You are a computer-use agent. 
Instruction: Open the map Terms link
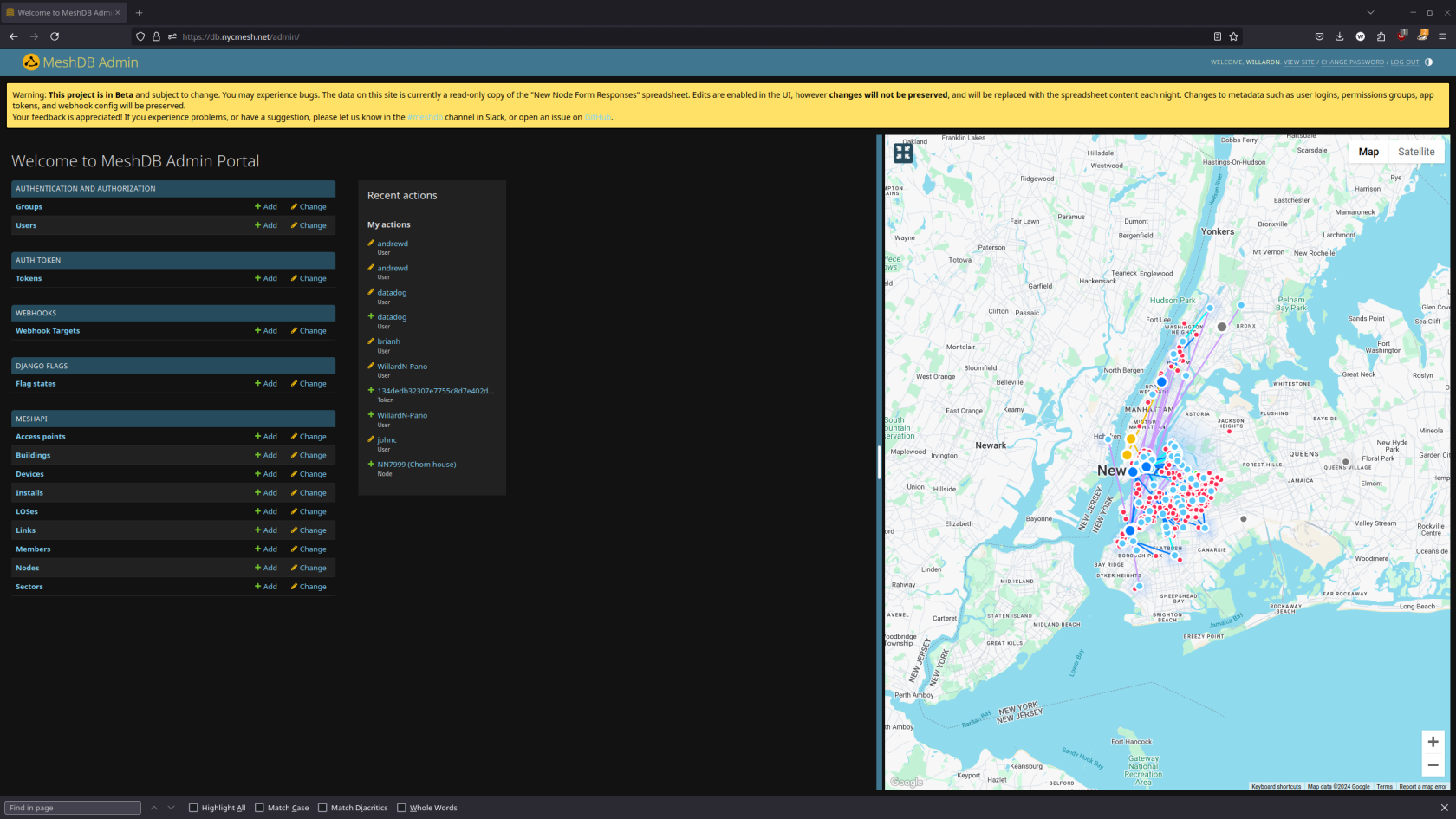pos(1384,787)
